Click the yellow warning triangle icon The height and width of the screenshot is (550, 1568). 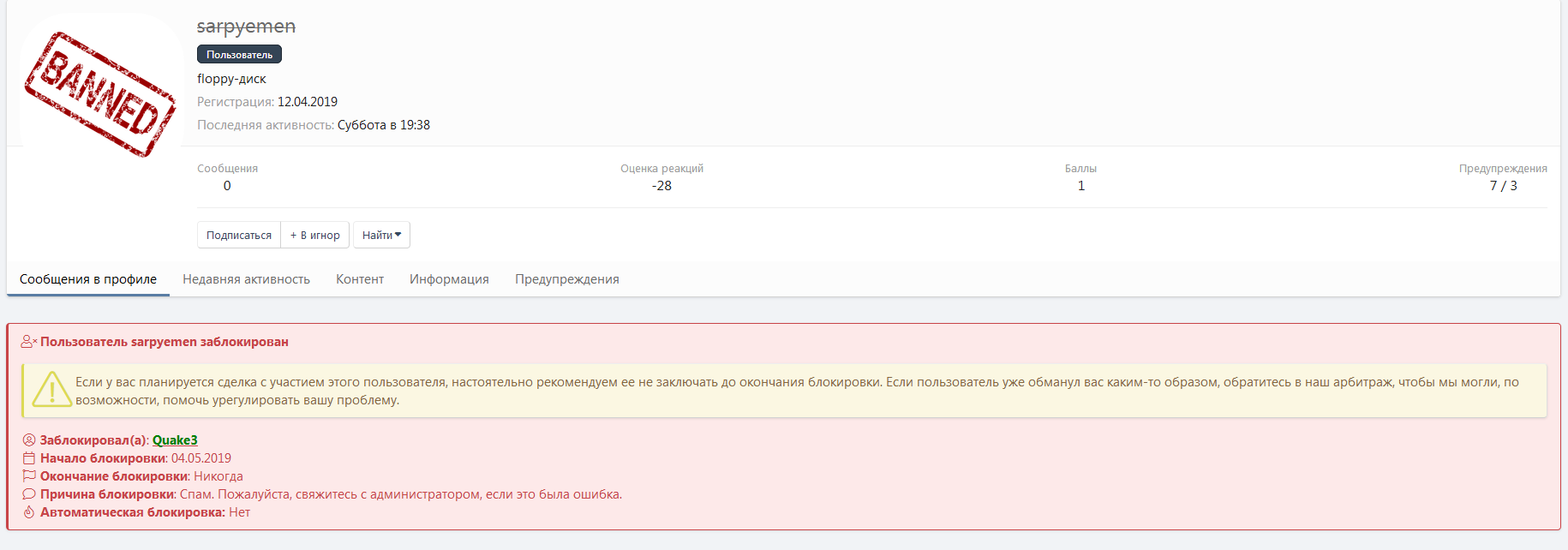click(51, 390)
